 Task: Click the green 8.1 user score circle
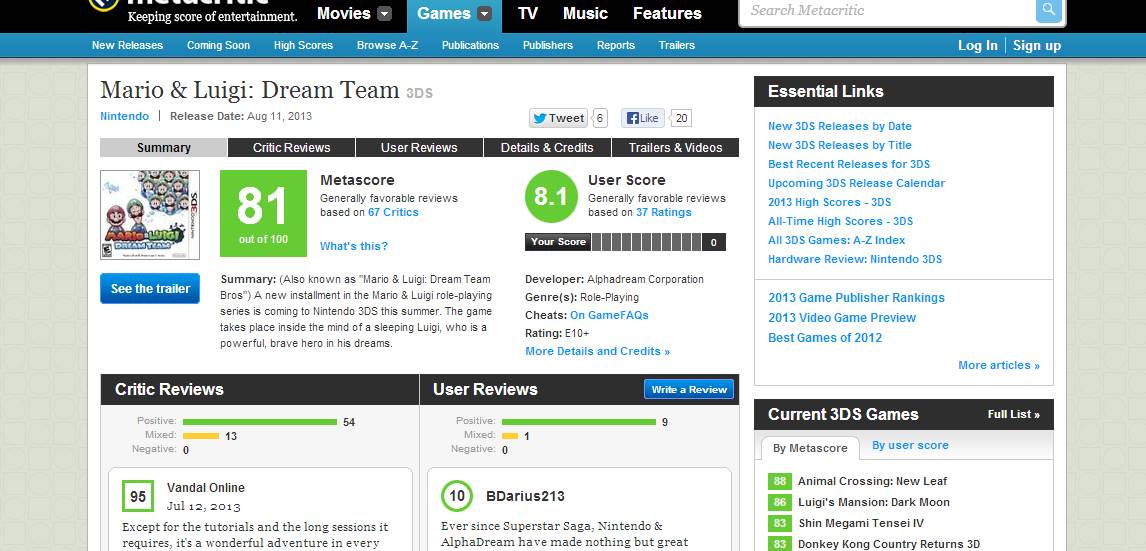click(551, 197)
